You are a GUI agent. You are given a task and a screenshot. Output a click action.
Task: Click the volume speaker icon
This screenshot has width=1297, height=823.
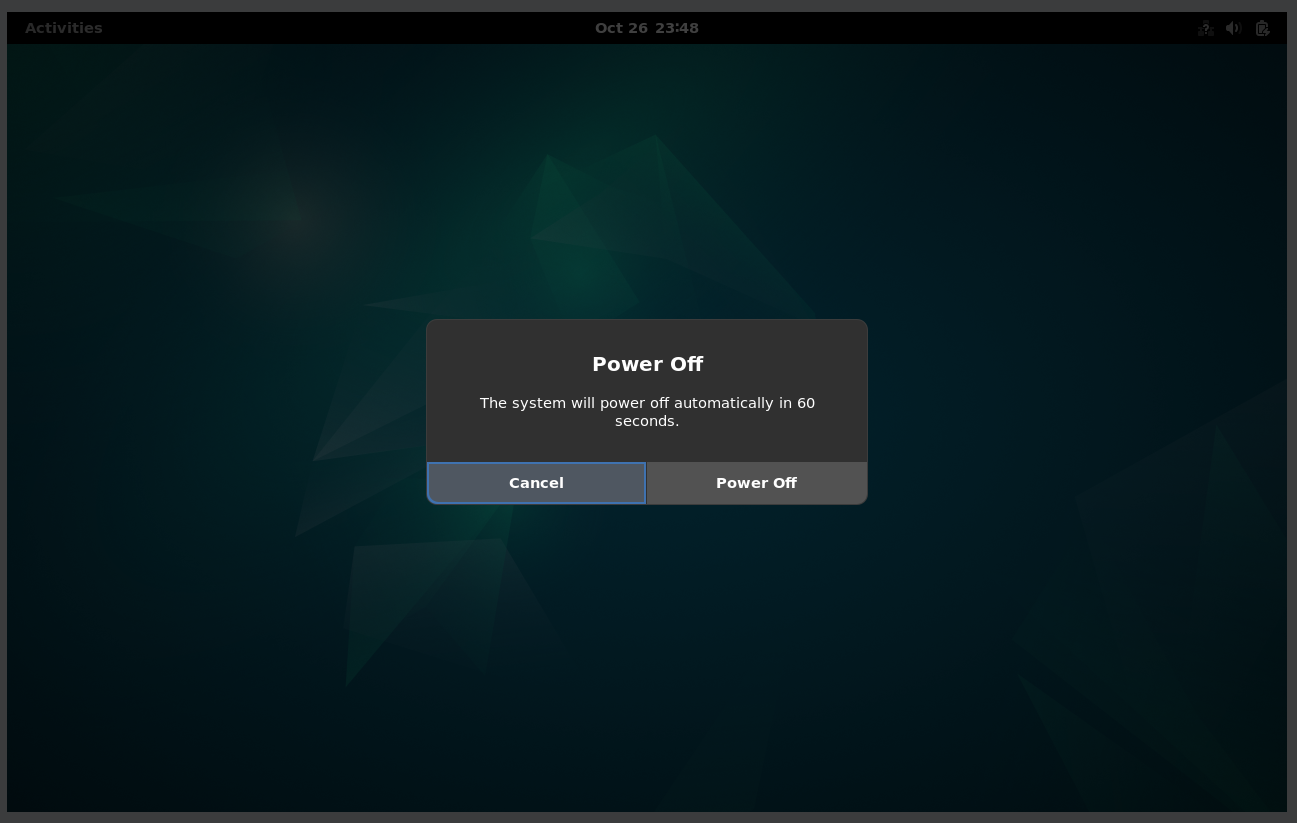coord(1234,28)
